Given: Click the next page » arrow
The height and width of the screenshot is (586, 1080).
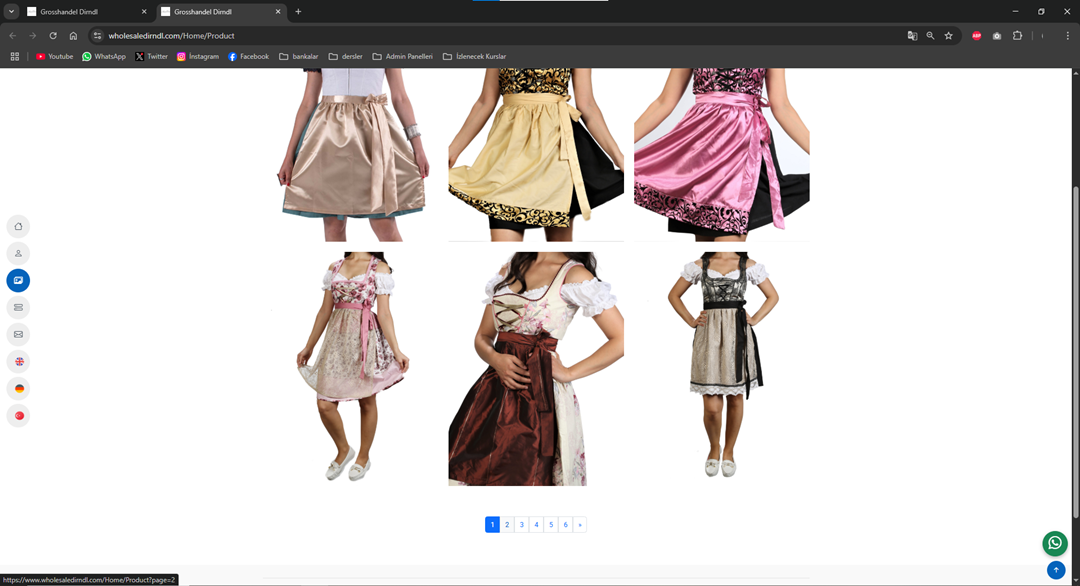Looking at the screenshot, I should (x=580, y=524).
